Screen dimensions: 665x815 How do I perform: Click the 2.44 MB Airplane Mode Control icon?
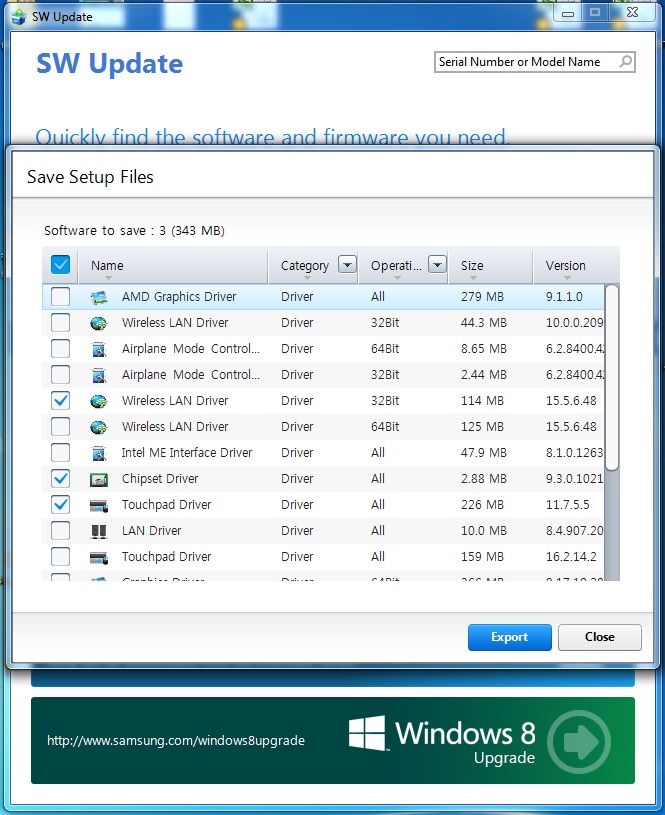tap(99, 375)
